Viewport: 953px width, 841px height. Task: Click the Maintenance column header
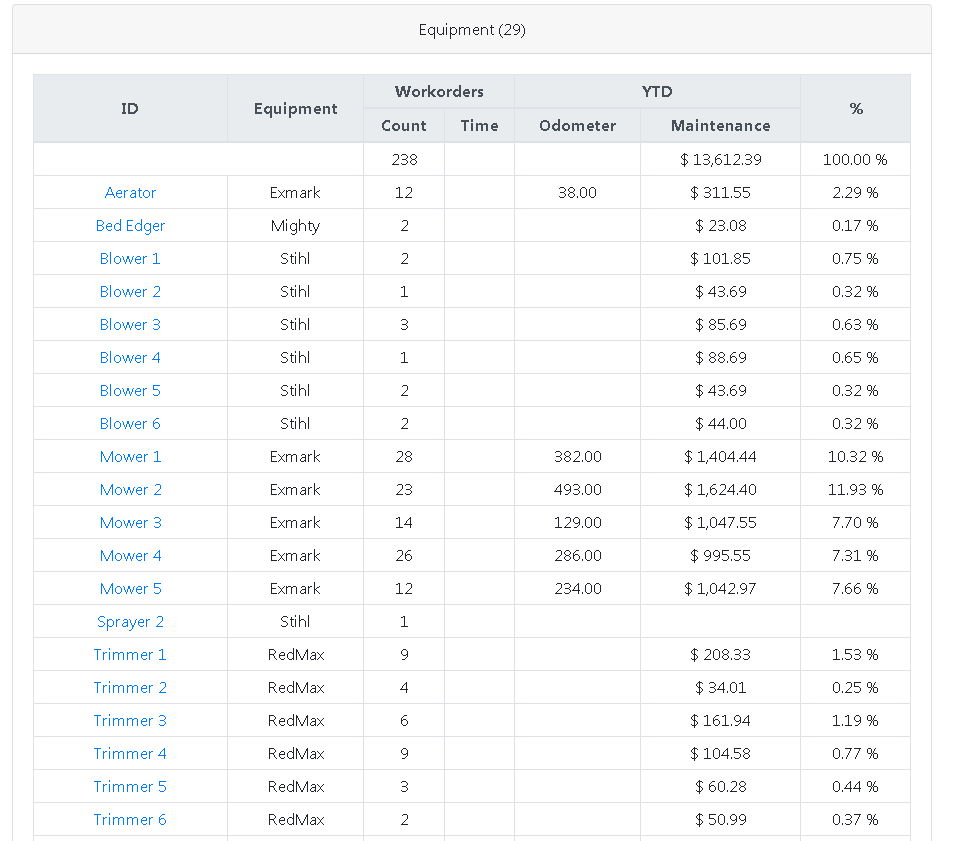(720, 126)
